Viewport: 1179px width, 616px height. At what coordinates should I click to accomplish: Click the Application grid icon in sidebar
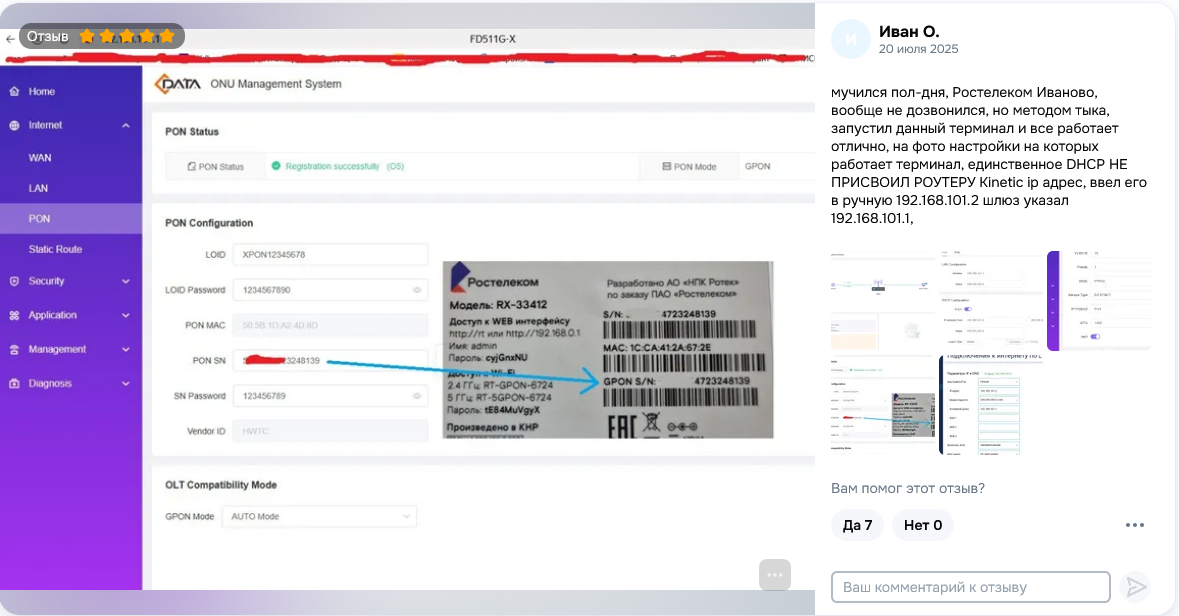[14, 315]
